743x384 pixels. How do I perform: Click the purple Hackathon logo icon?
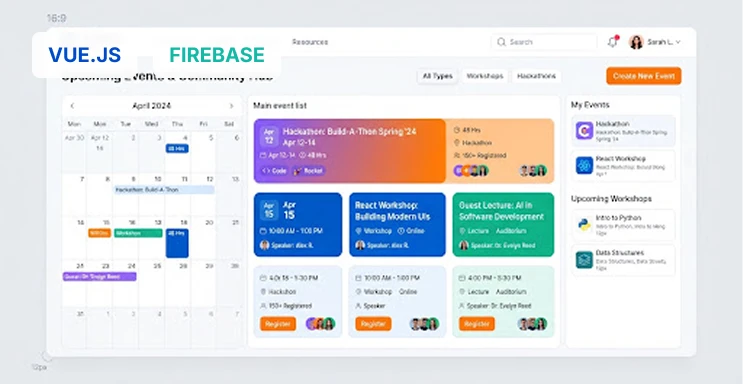tap(584, 131)
